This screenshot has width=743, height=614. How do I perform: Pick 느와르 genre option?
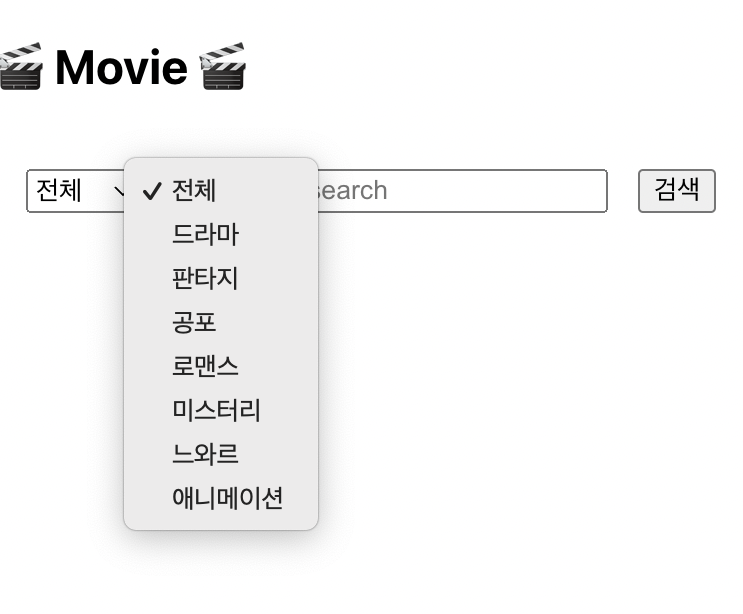(221, 453)
